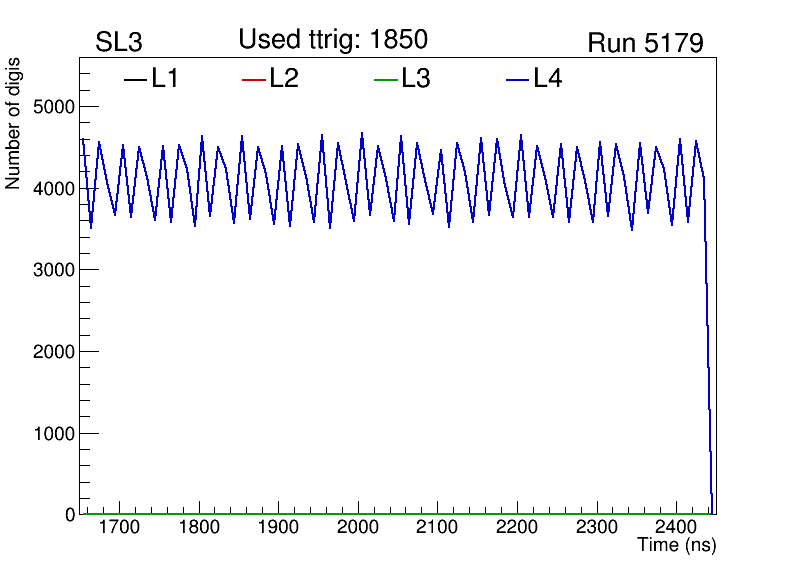This screenshot has width=796, height=572.
Task: Select the L3 legend label text
Action: (416, 79)
